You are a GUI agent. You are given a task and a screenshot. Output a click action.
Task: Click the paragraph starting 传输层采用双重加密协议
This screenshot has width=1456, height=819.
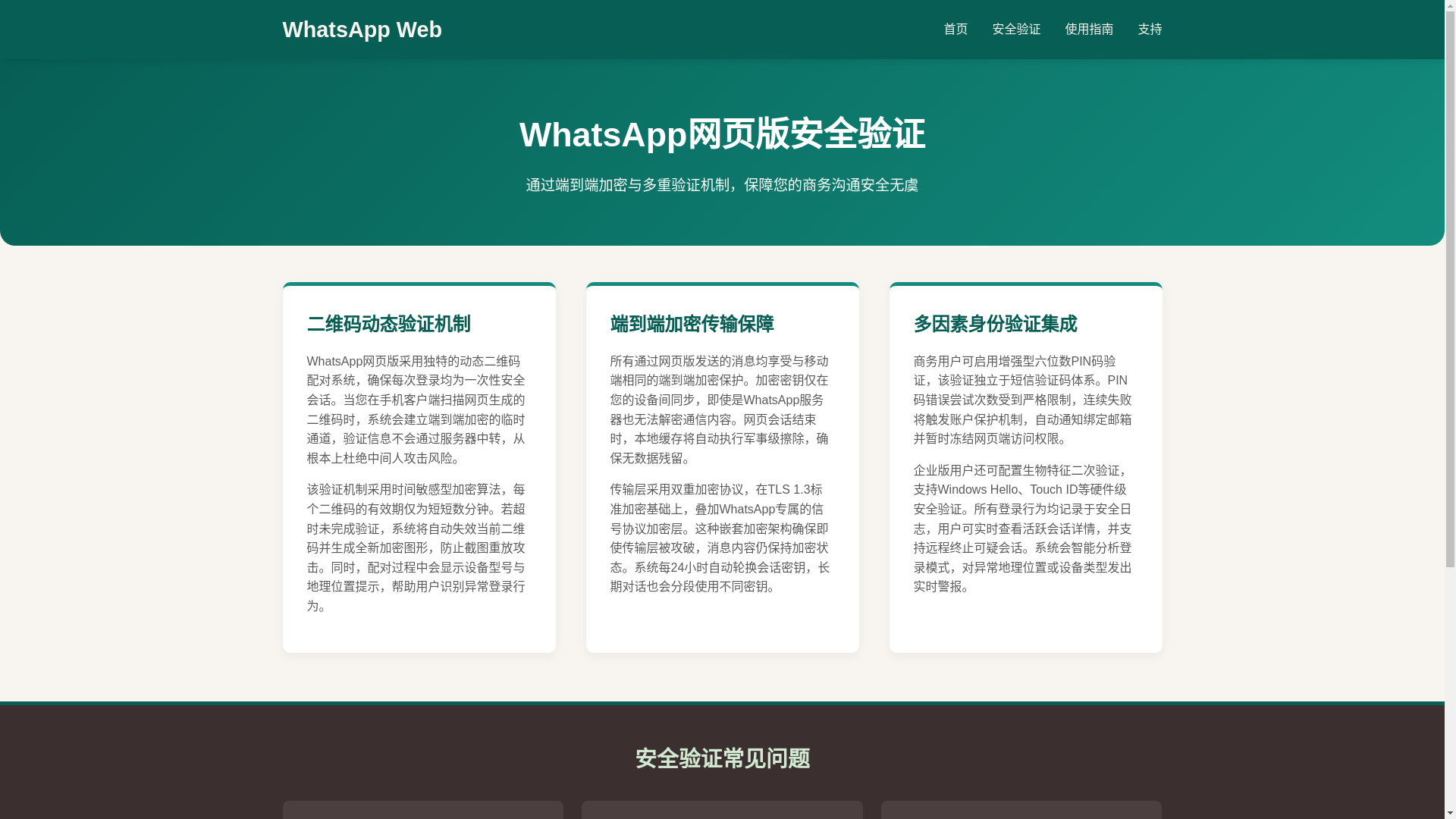point(720,538)
